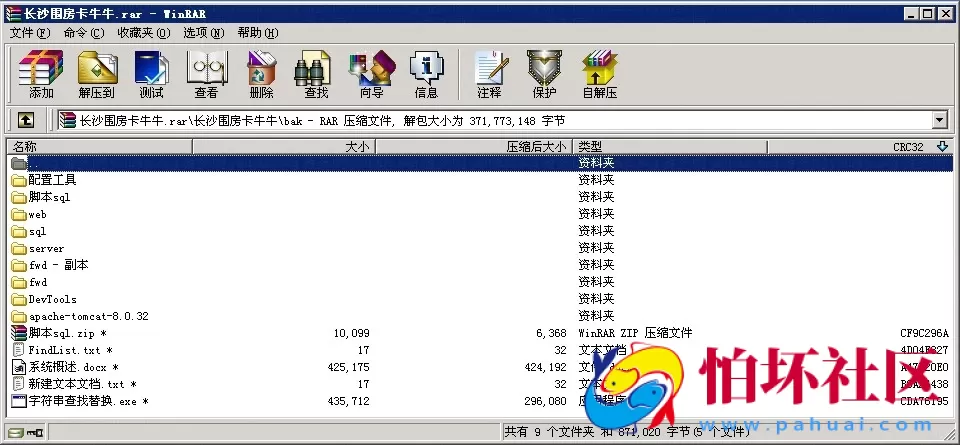Open the Options (选项) menu
Viewport: 960px width, 445px height.
[x=204, y=33]
